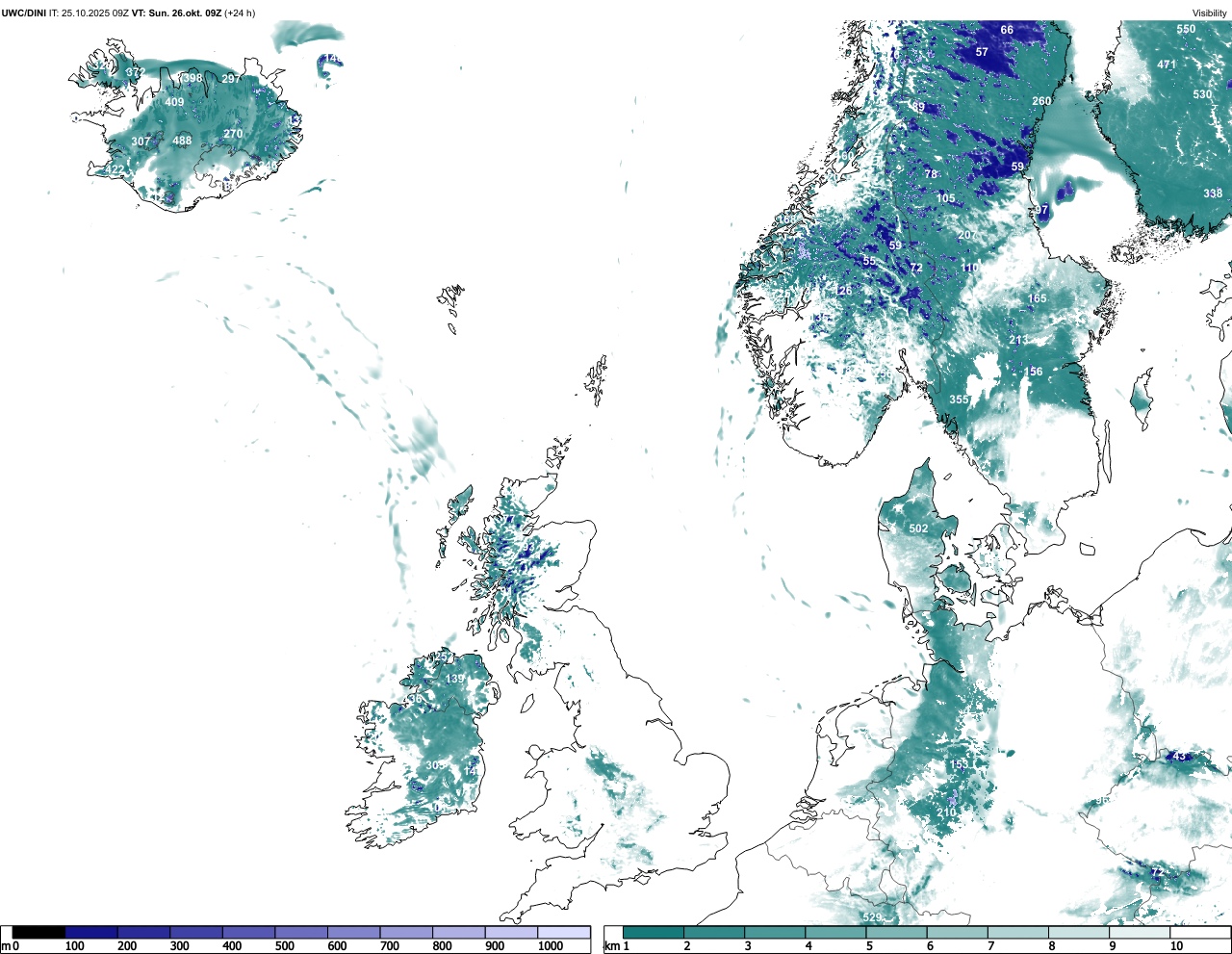Click the '260' value near the Swedish coast
The width and height of the screenshot is (1232, 954).
point(1041,101)
